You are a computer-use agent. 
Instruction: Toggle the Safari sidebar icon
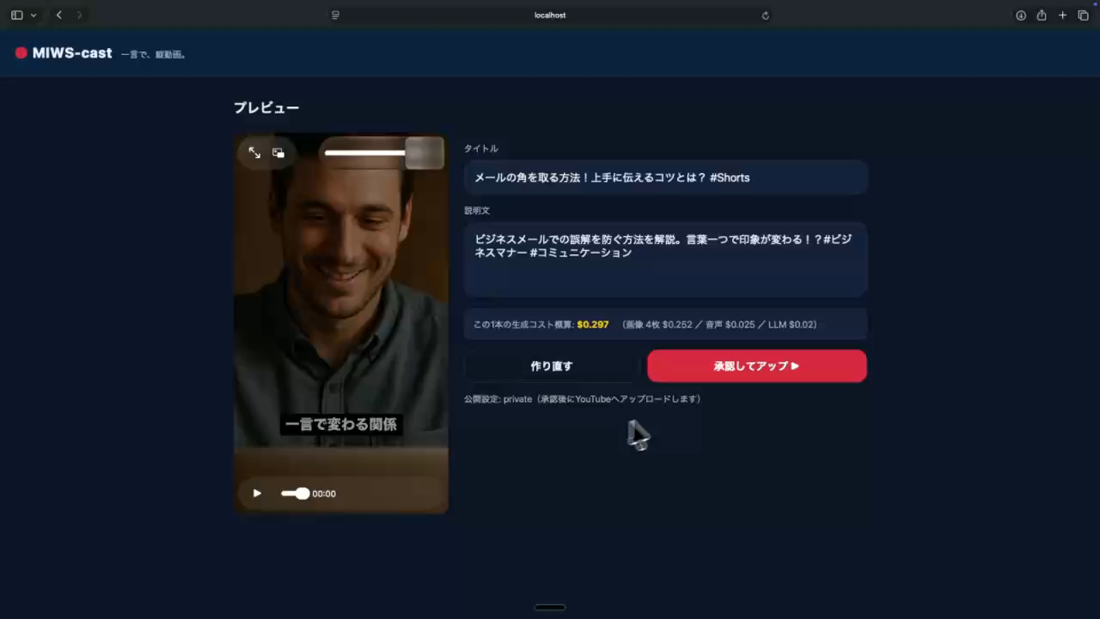[17, 15]
